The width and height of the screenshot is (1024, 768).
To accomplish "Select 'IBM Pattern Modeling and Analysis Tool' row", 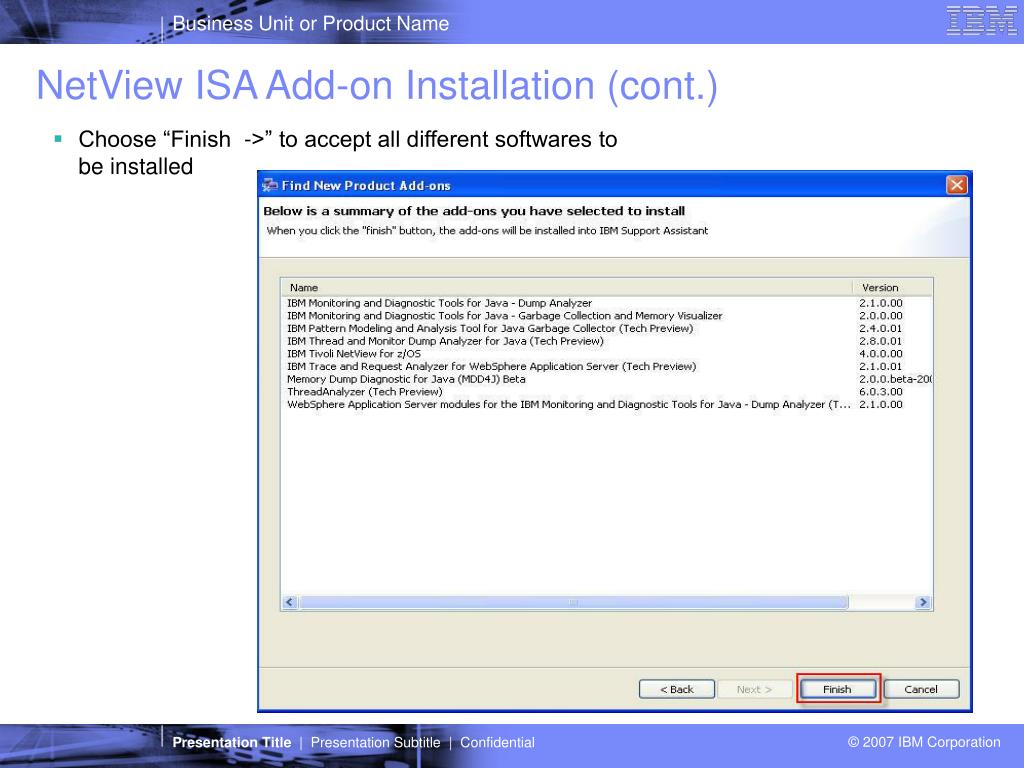I will (x=606, y=328).
